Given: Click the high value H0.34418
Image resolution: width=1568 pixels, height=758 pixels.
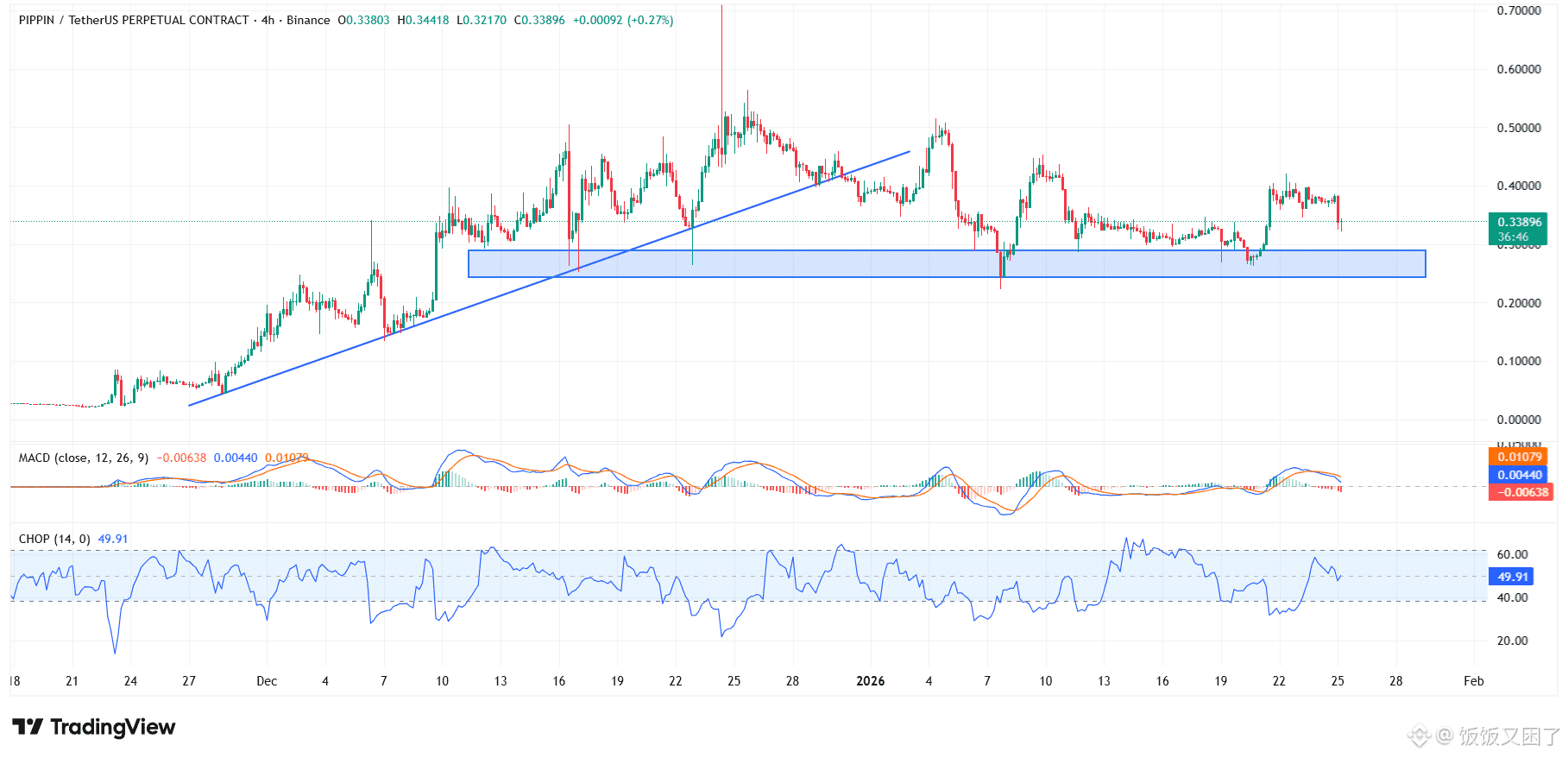Looking at the screenshot, I should pos(423,20).
